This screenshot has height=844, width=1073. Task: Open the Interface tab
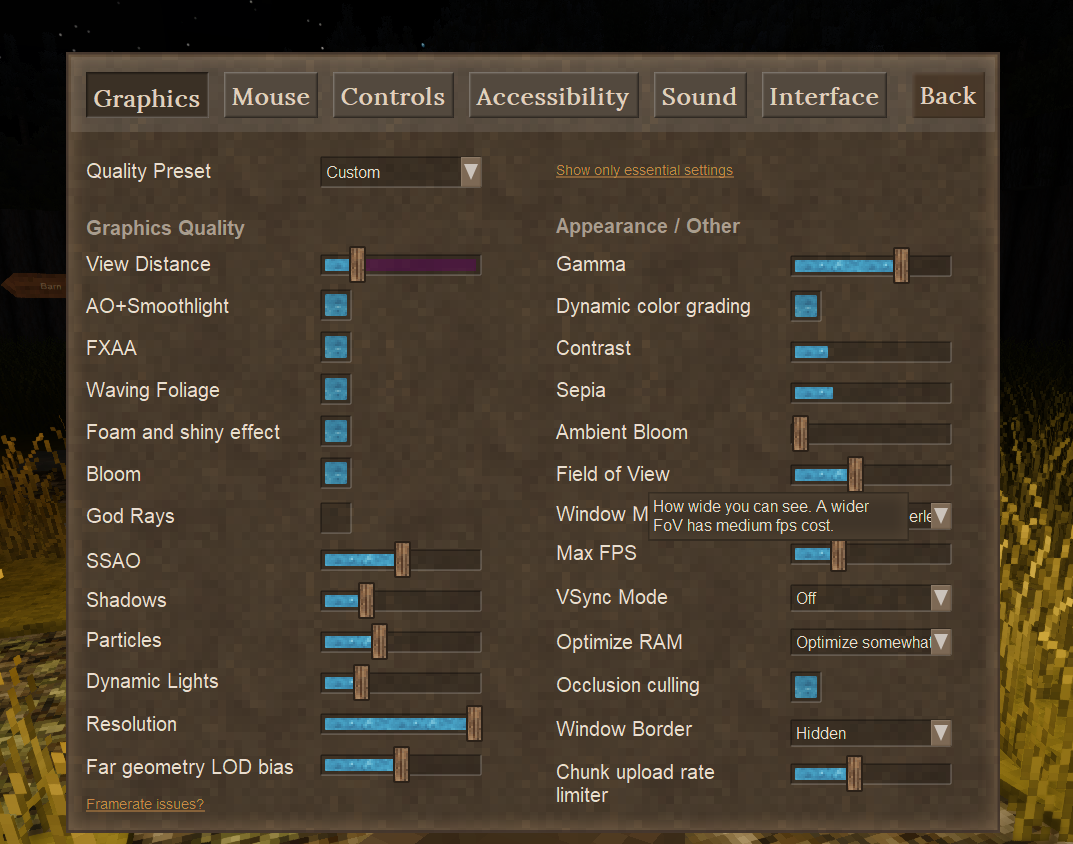(x=824, y=95)
